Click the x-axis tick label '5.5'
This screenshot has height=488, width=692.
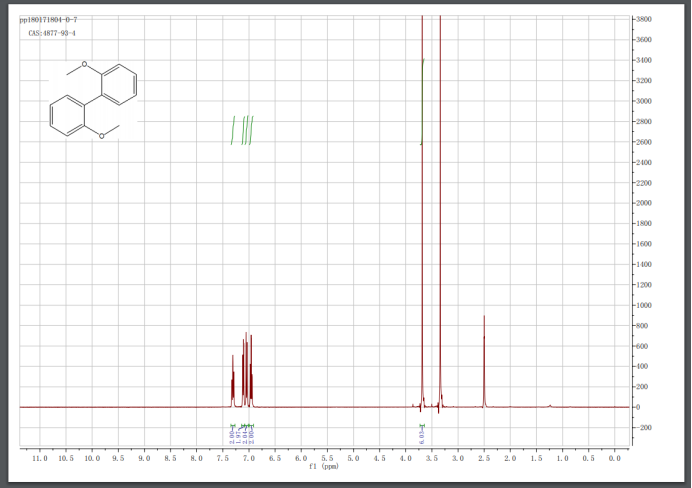(x=327, y=458)
